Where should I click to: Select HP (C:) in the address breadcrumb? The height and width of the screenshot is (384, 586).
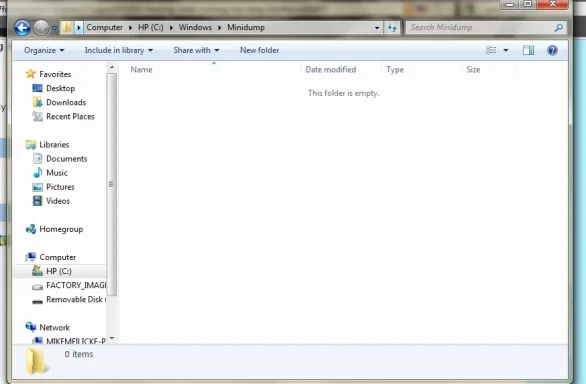click(151, 28)
